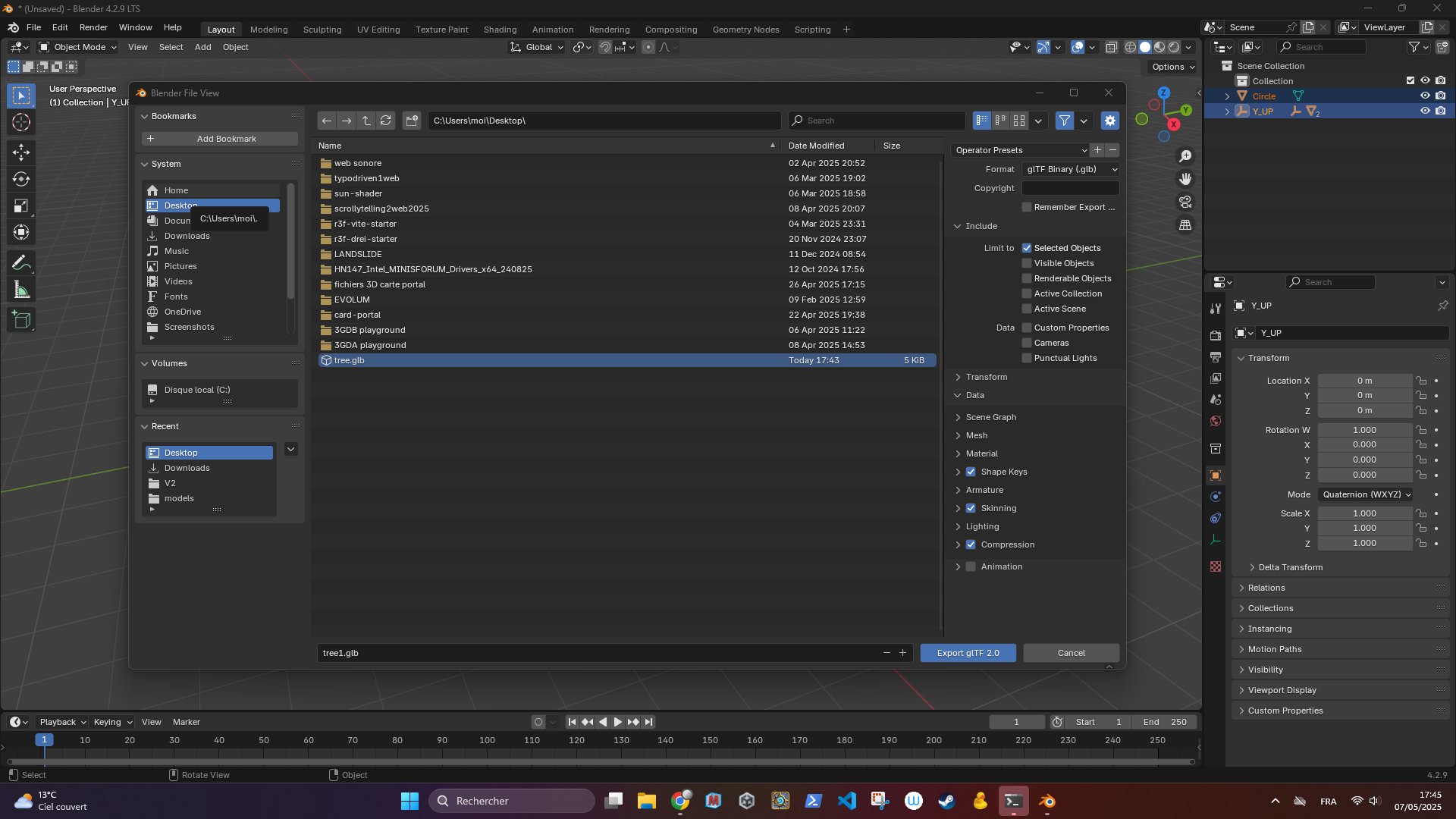Uncheck the Compression checkbox
This screenshot has height=819, width=1456.
[x=971, y=544]
